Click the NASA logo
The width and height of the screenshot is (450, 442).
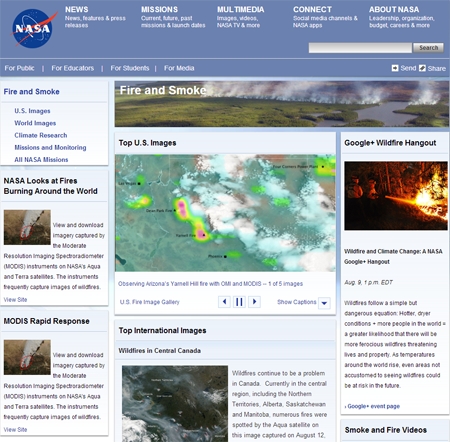(x=33, y=29)
